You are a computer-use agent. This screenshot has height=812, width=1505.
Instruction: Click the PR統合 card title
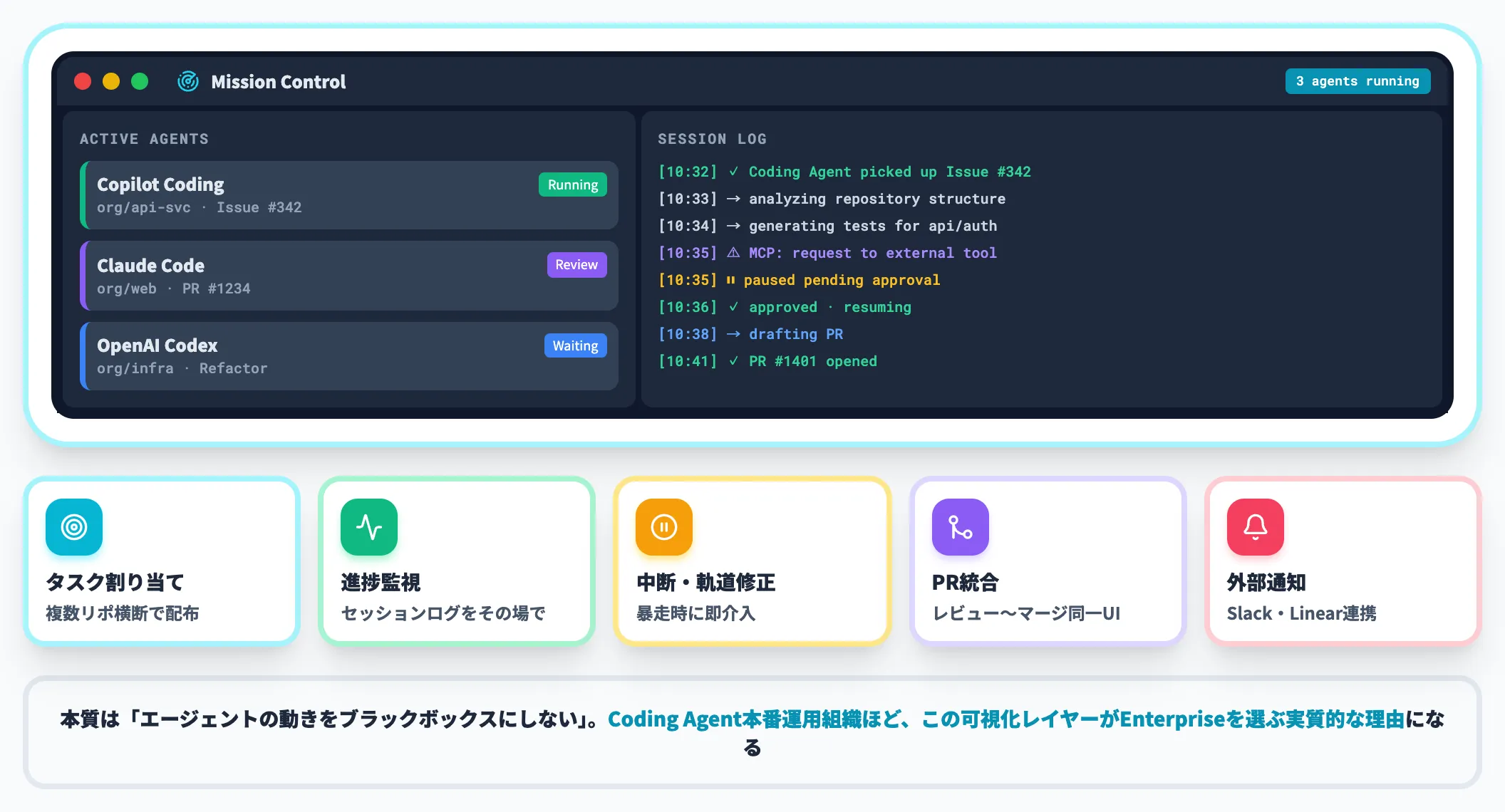966,582
